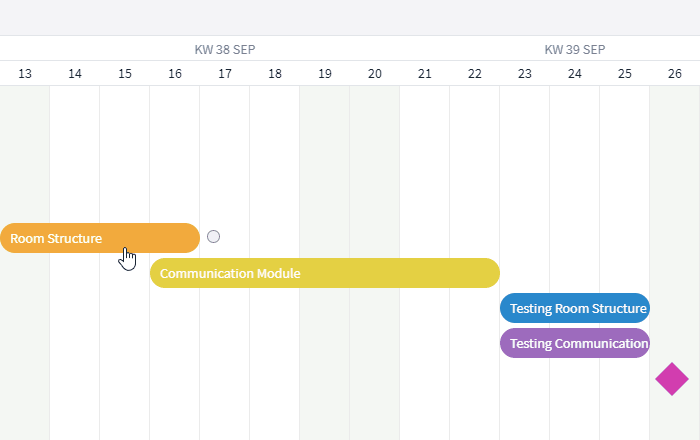Select the Communication Module task bar
700x440 pixels.
(325, 273)
